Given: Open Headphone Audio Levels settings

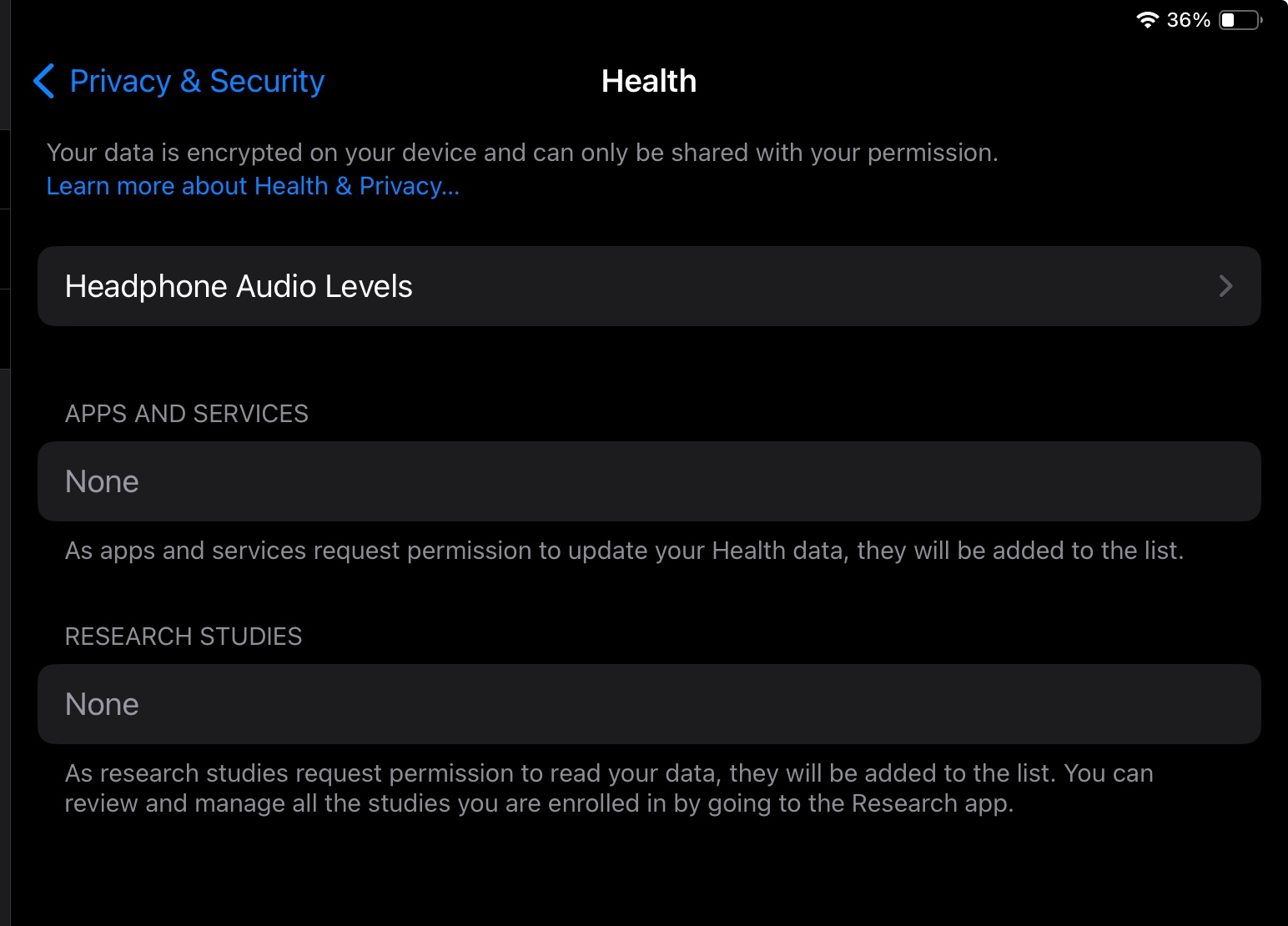Looking at the screenshot, I should [239, 286].
